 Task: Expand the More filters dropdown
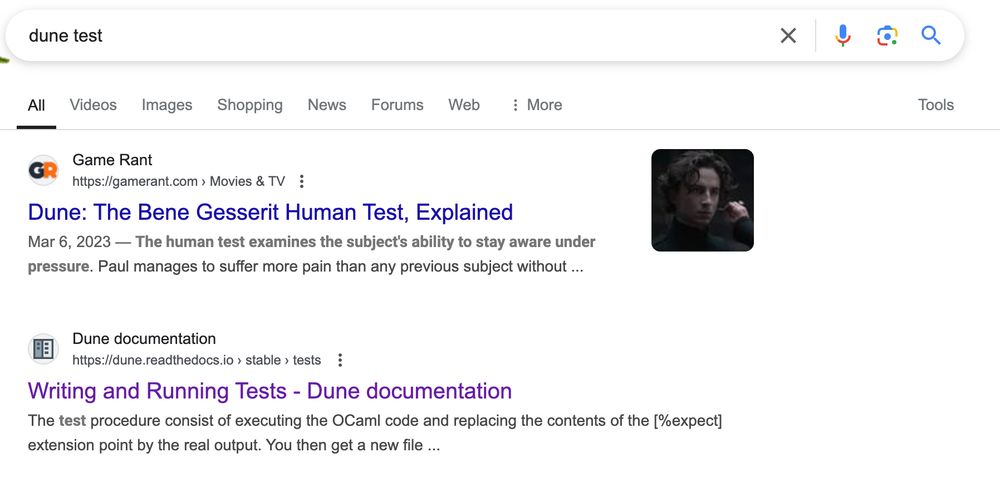(536, 105)
